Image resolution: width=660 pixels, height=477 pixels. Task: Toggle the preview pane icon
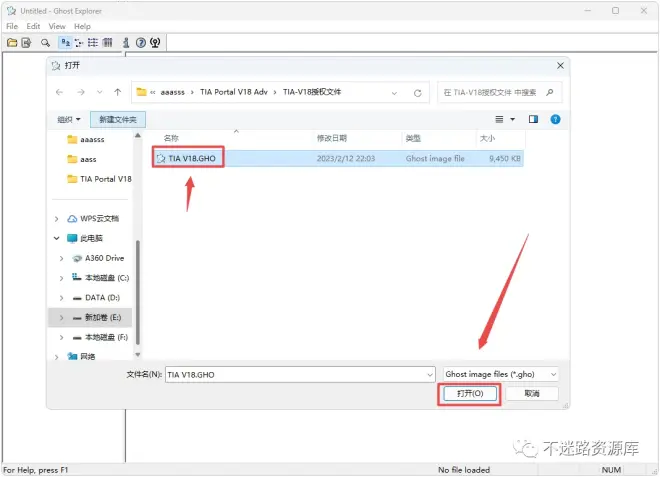(533, 119)
